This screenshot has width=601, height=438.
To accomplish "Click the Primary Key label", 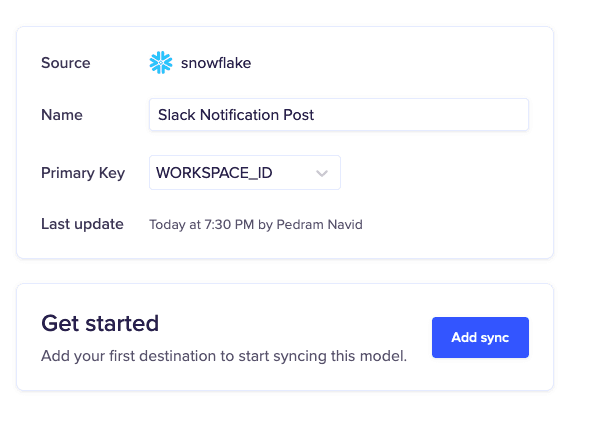I will 83,173.
